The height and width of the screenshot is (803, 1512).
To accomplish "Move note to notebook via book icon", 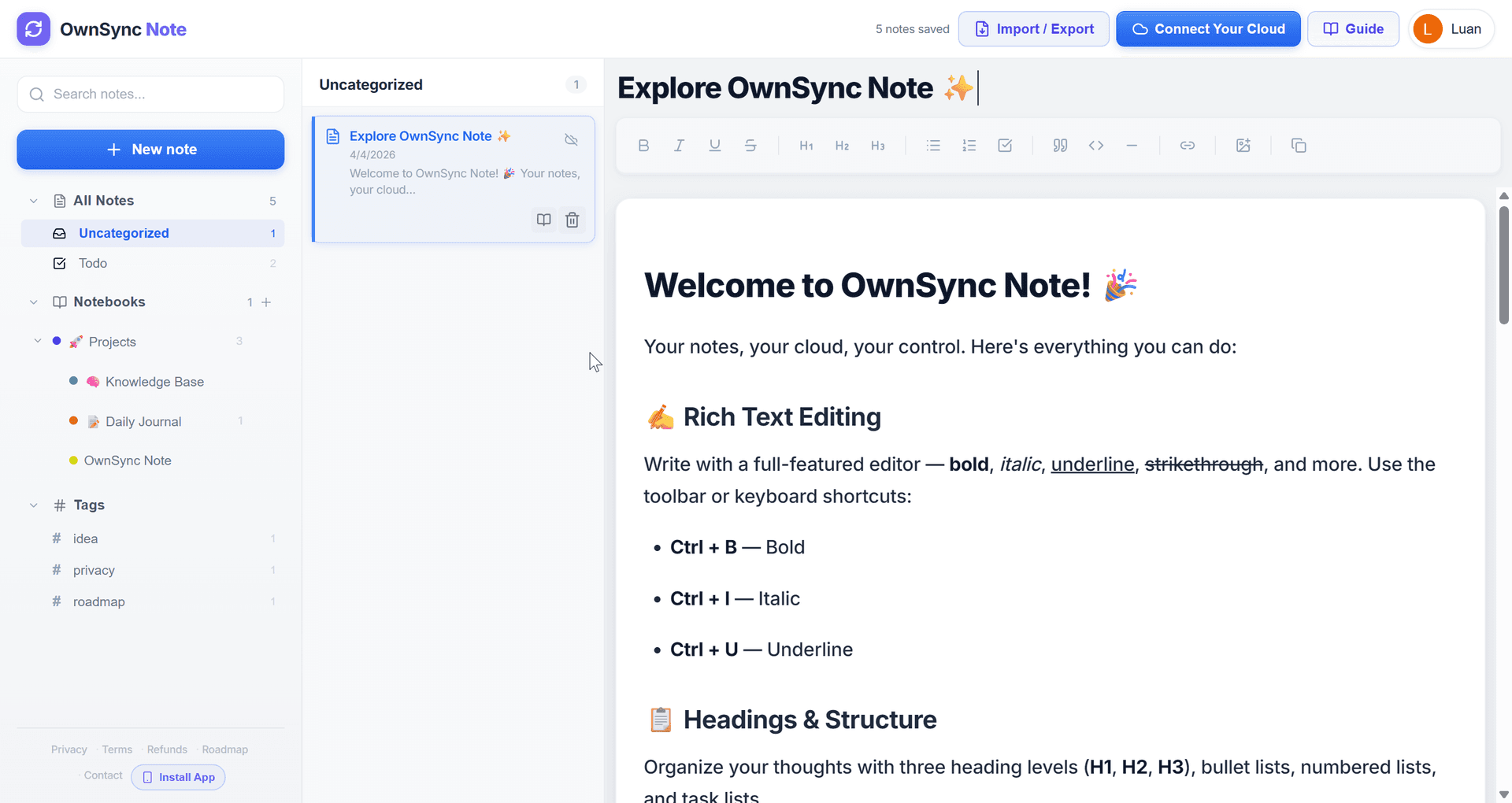I will (x=543, y=220).
